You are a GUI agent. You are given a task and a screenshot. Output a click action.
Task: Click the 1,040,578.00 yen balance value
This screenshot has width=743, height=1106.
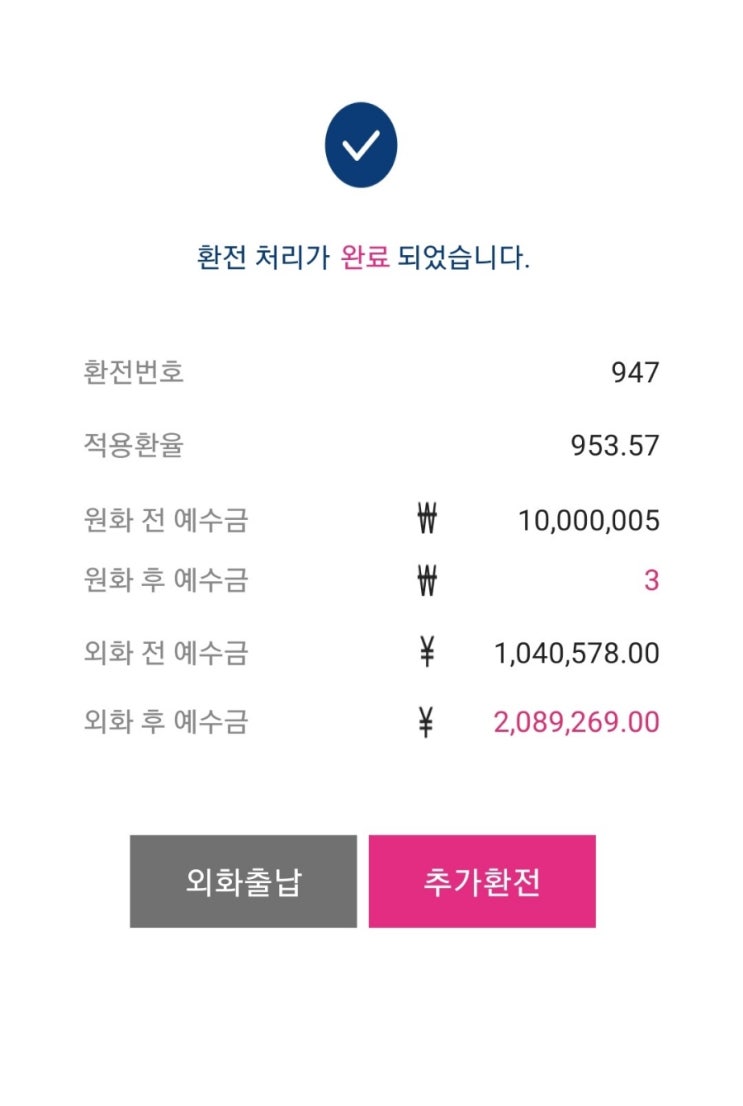577,654
